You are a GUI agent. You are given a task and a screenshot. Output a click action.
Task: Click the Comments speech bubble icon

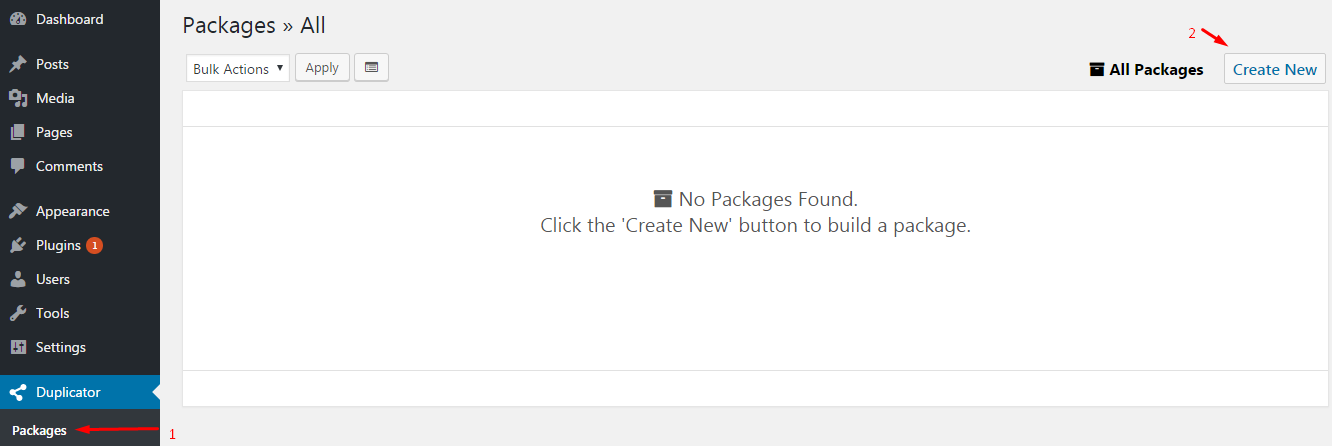click(x=18, y=167)
